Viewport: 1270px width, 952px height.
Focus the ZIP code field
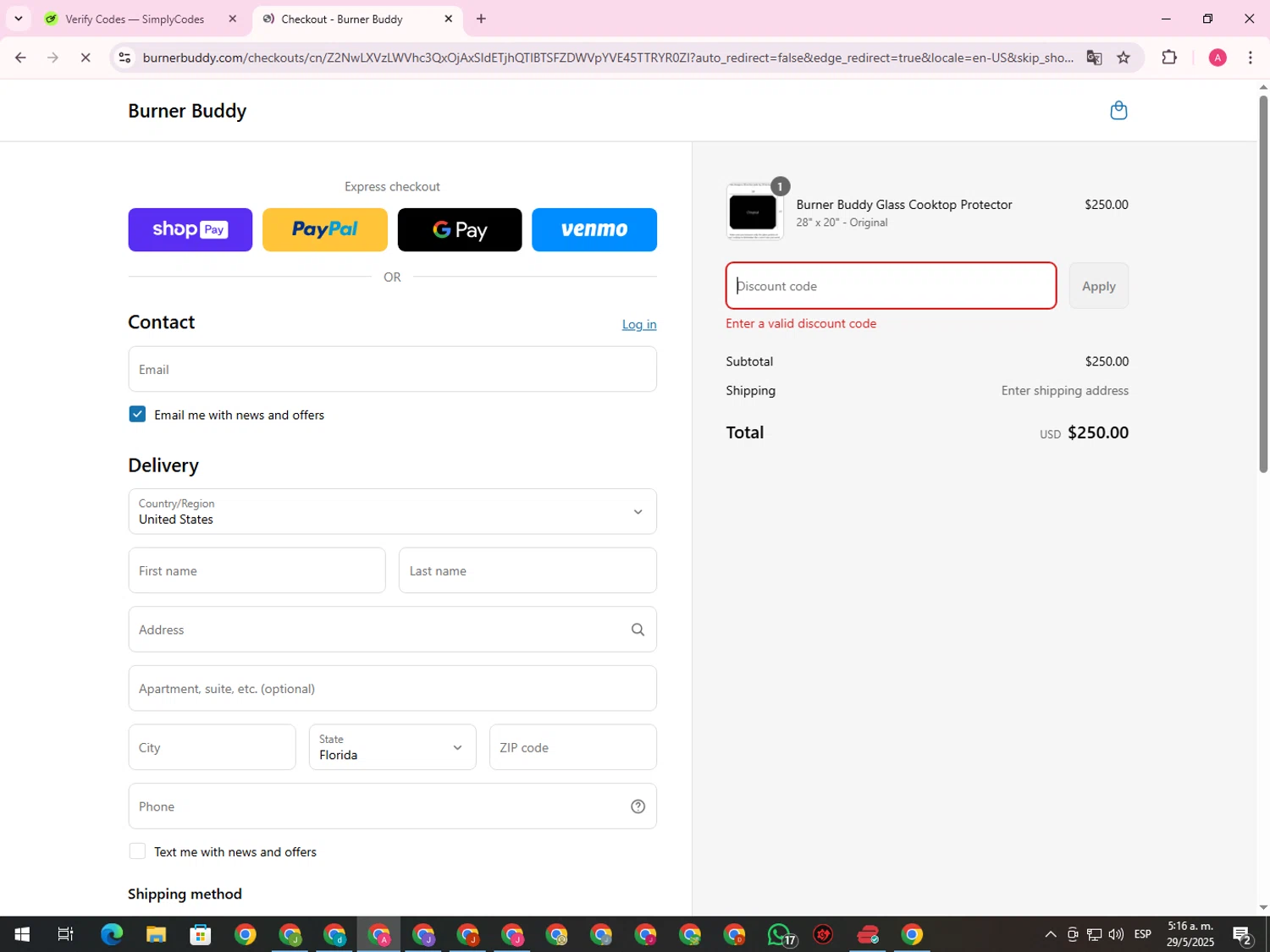pos(572,747)
